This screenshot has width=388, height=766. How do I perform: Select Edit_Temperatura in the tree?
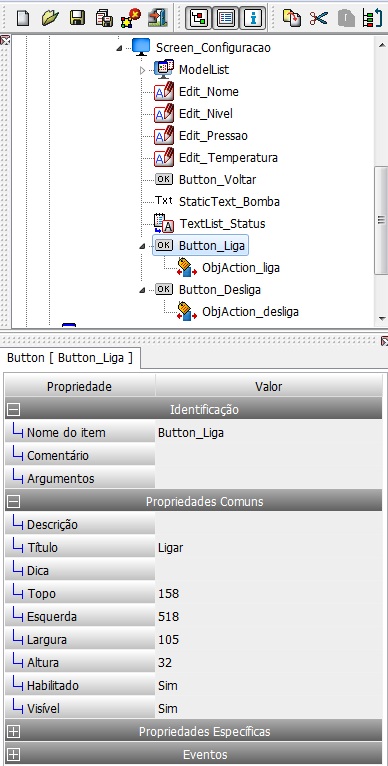(228, 157)
